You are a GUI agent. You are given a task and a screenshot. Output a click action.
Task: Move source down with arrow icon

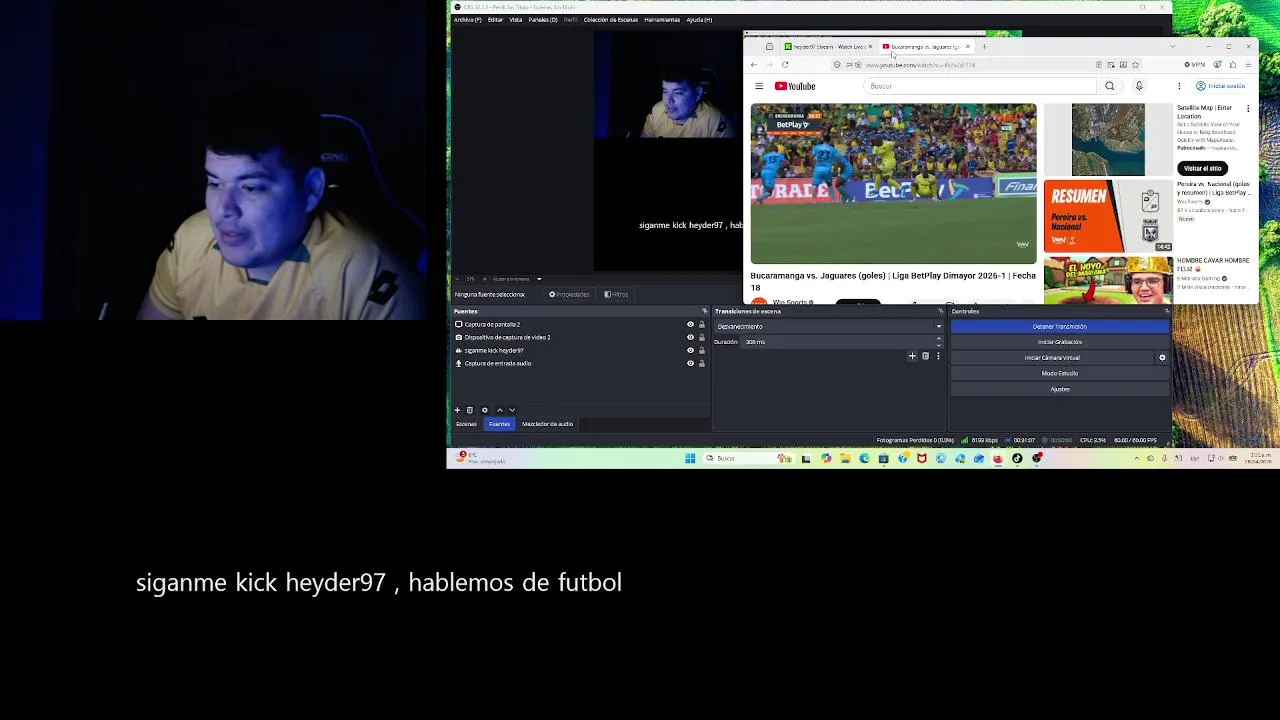pyautogui.click(x=512, y=410)
